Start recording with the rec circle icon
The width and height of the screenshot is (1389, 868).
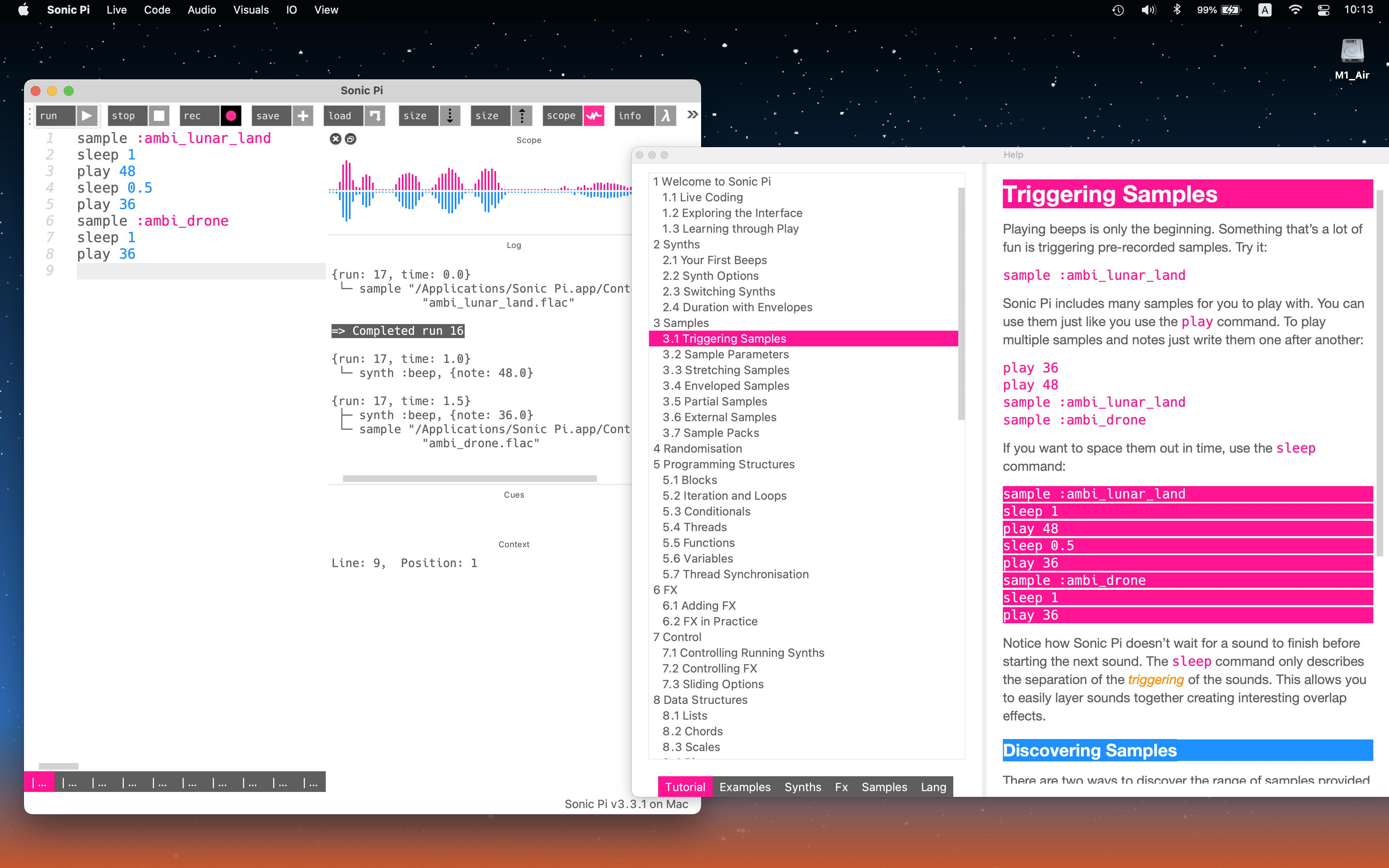click(231, 115)
